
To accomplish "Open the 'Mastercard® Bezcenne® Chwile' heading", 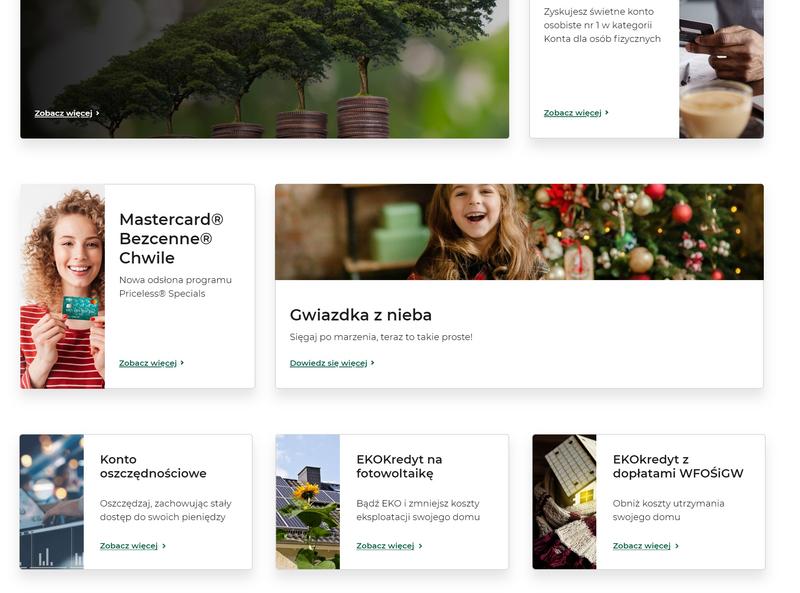I will coord(171,238).
